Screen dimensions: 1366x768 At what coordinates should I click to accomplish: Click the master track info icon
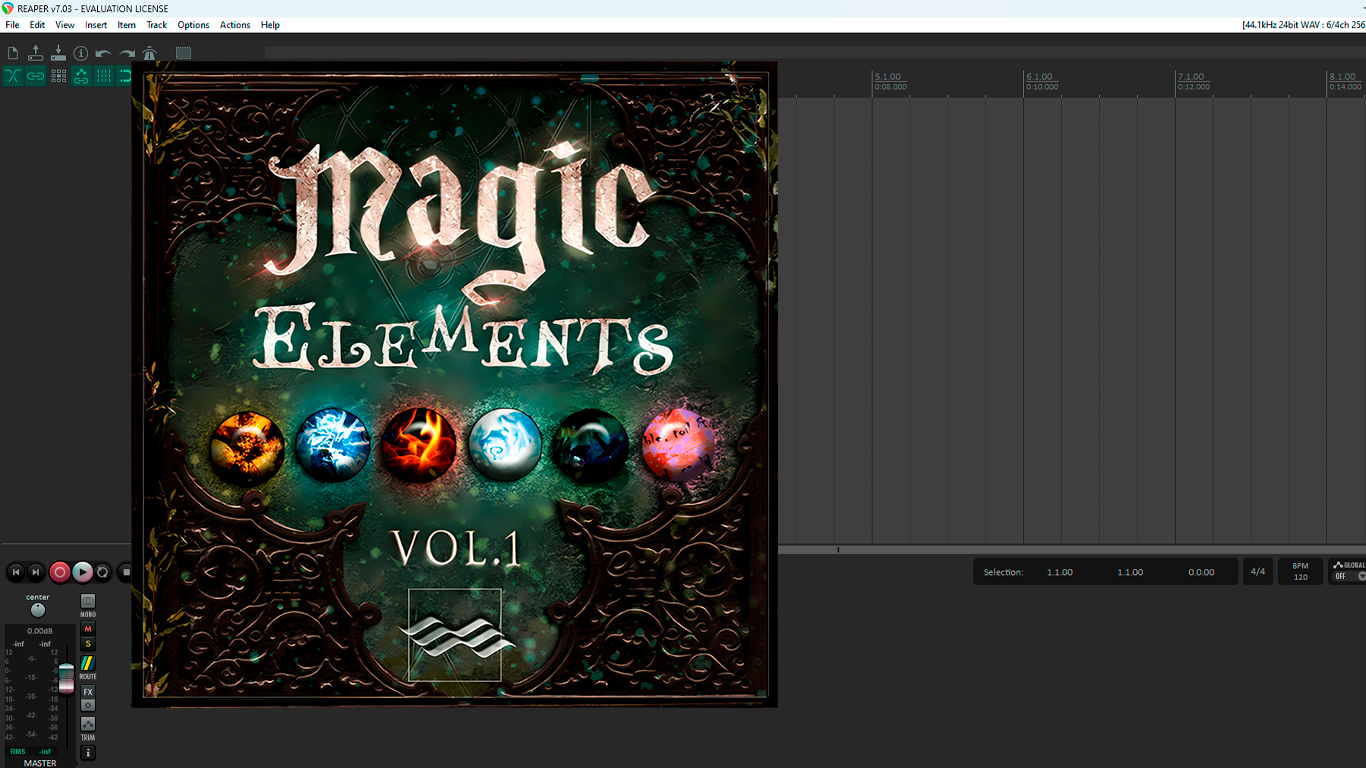coord(88,753)
